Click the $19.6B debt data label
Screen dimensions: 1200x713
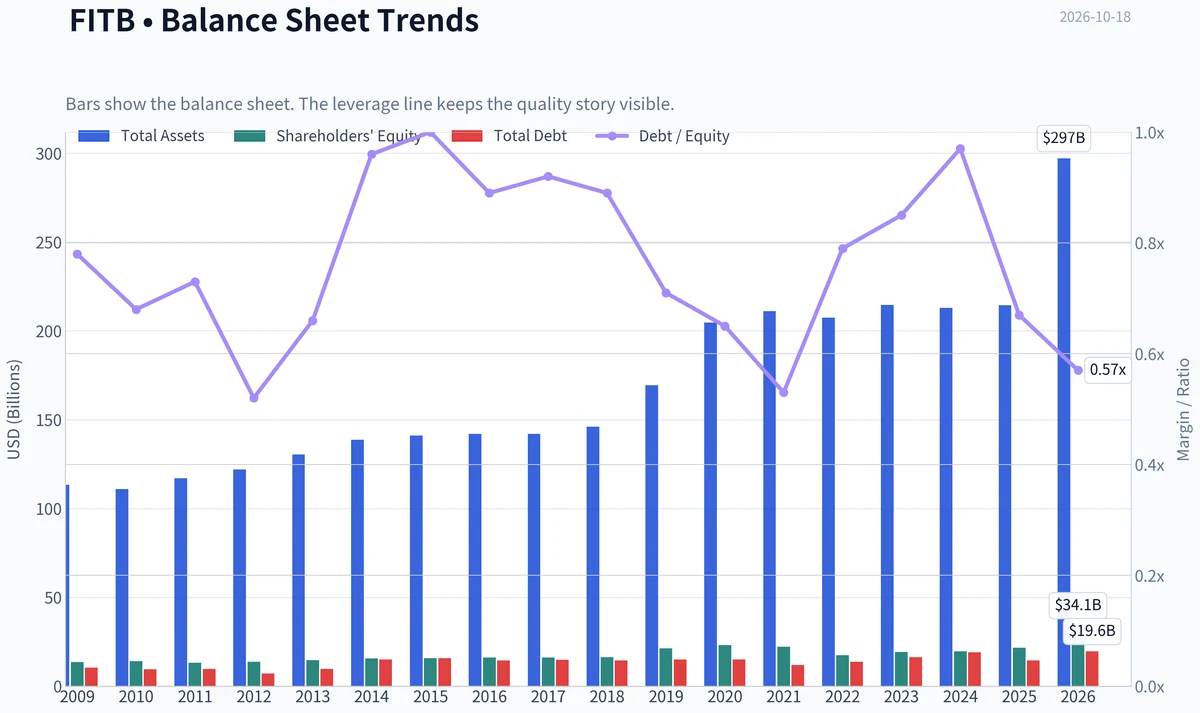click(1092, 631)
